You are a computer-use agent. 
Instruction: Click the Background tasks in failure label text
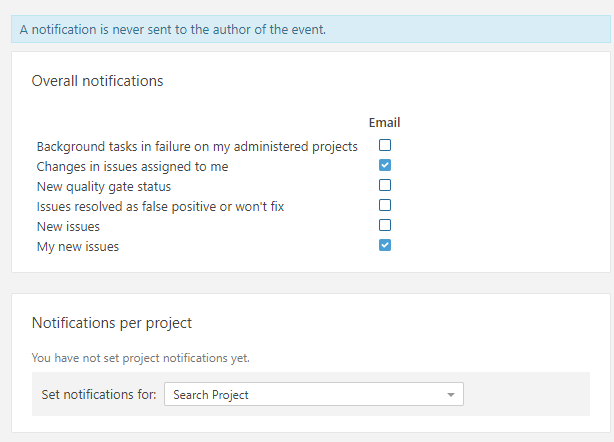197,147
